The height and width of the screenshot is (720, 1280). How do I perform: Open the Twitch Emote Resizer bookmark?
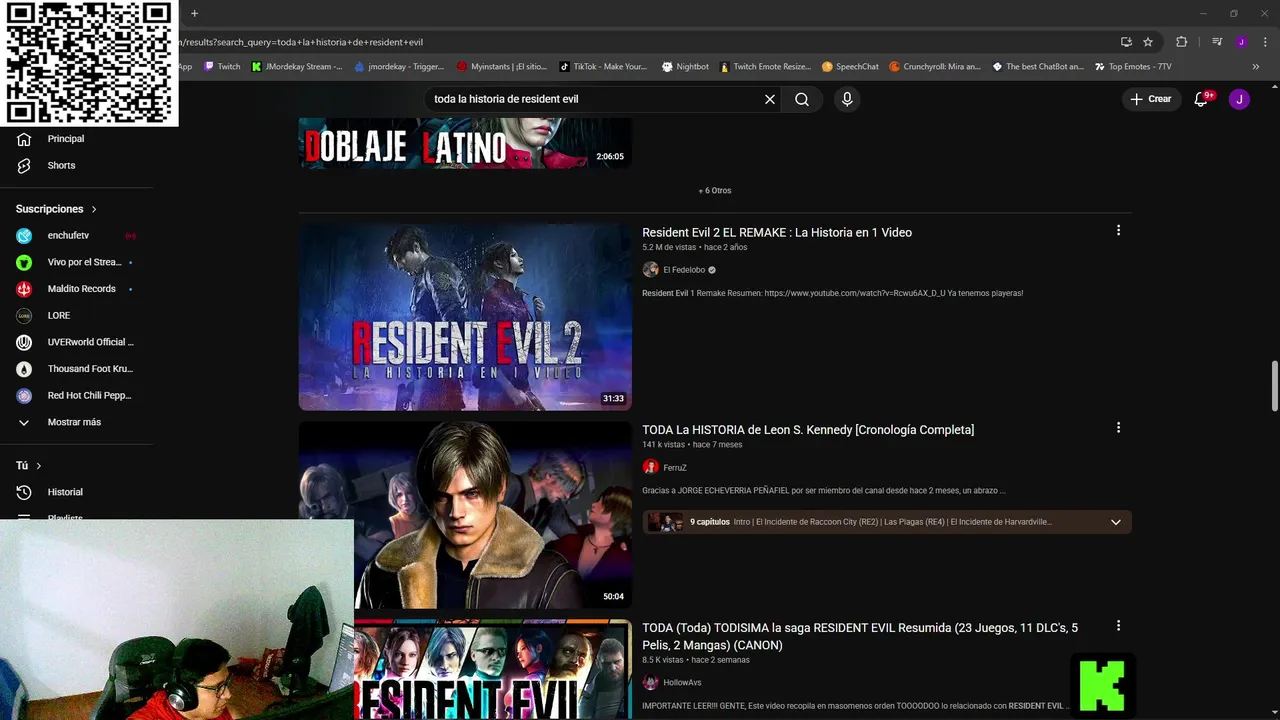pos(765,67)
